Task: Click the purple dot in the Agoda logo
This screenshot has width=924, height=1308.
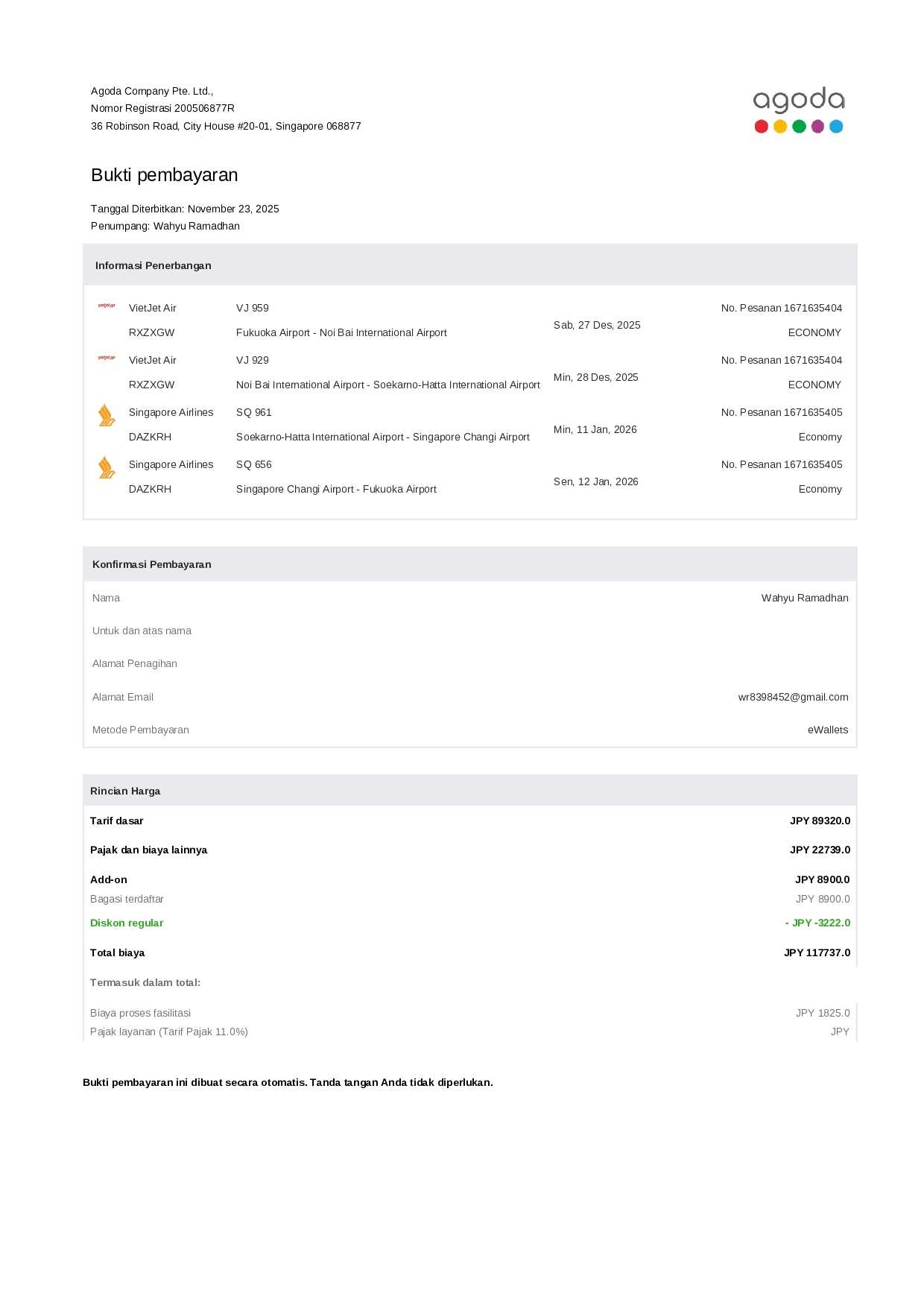Action: pos(817,127)
